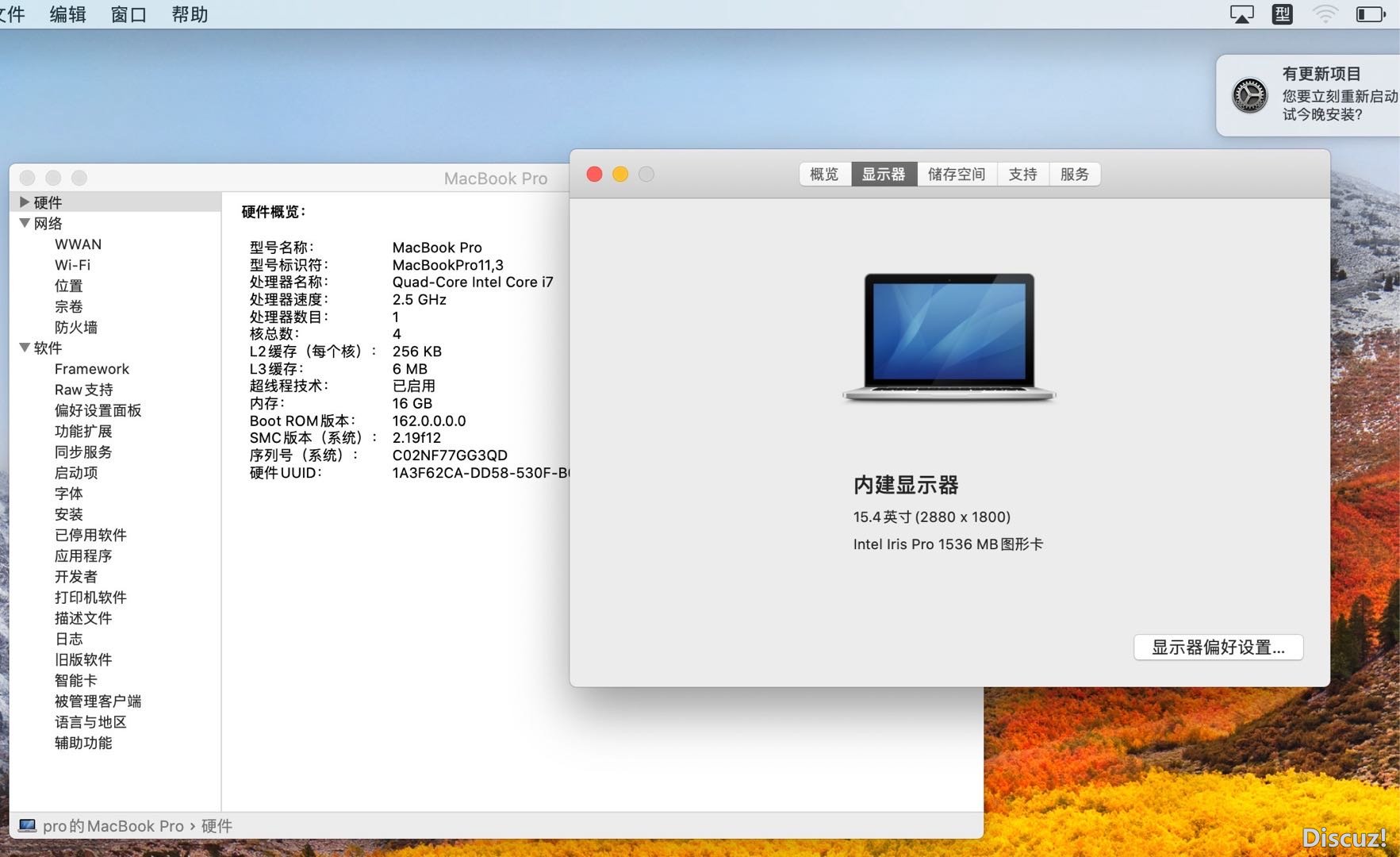Viewport: 1400px width, 857px height.
Task: Select 日志 in the sidebar
Action: (68, 639)
